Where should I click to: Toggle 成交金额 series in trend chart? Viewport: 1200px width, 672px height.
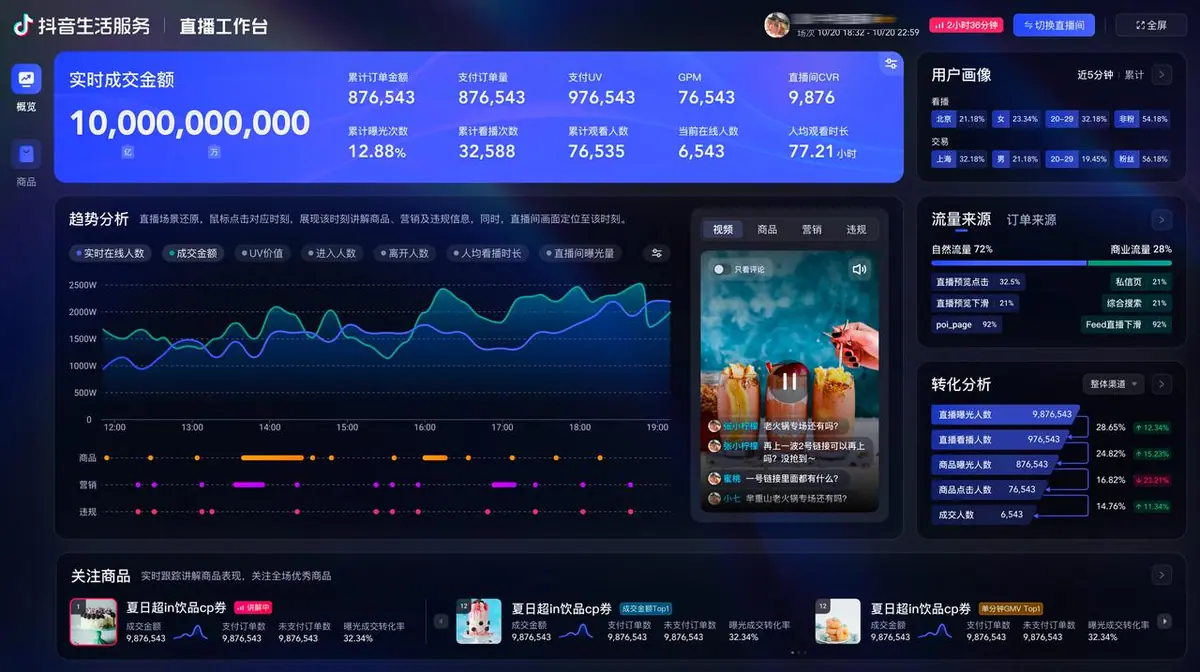click(x=192, y=253)
